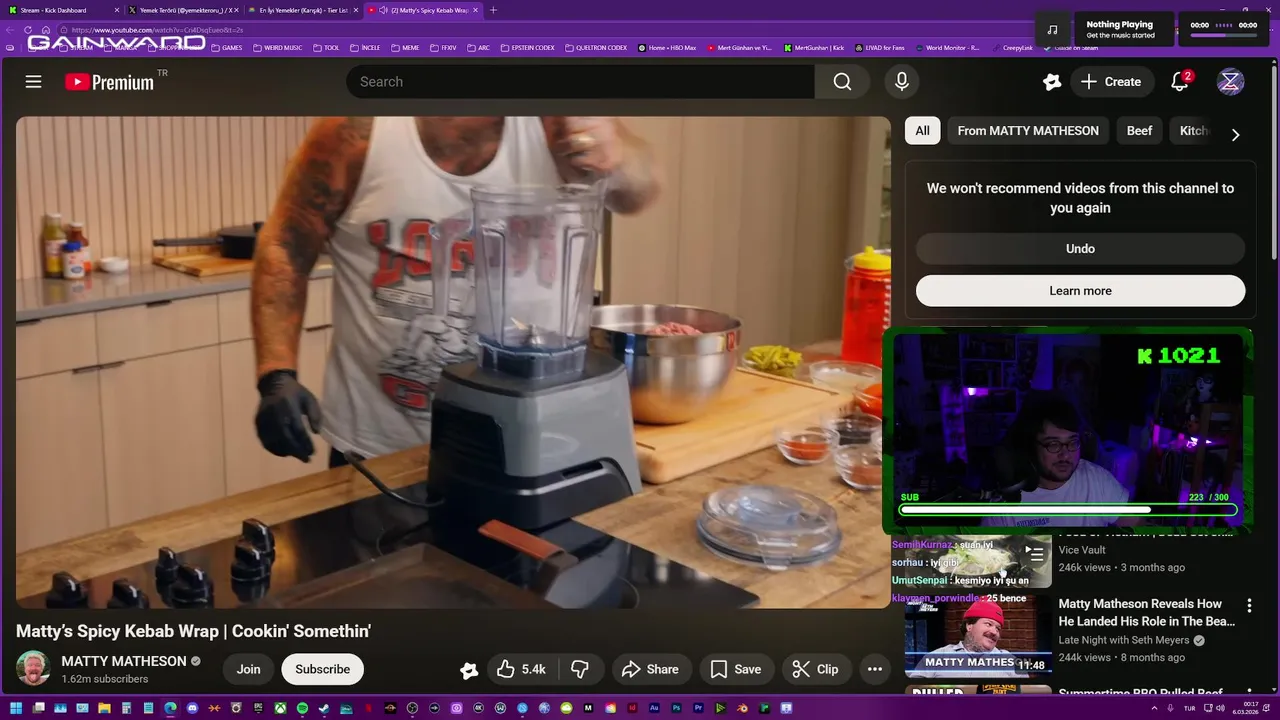
Task: Open the MertGunhan Kick bookmark
Action: (x=815, y=47)
